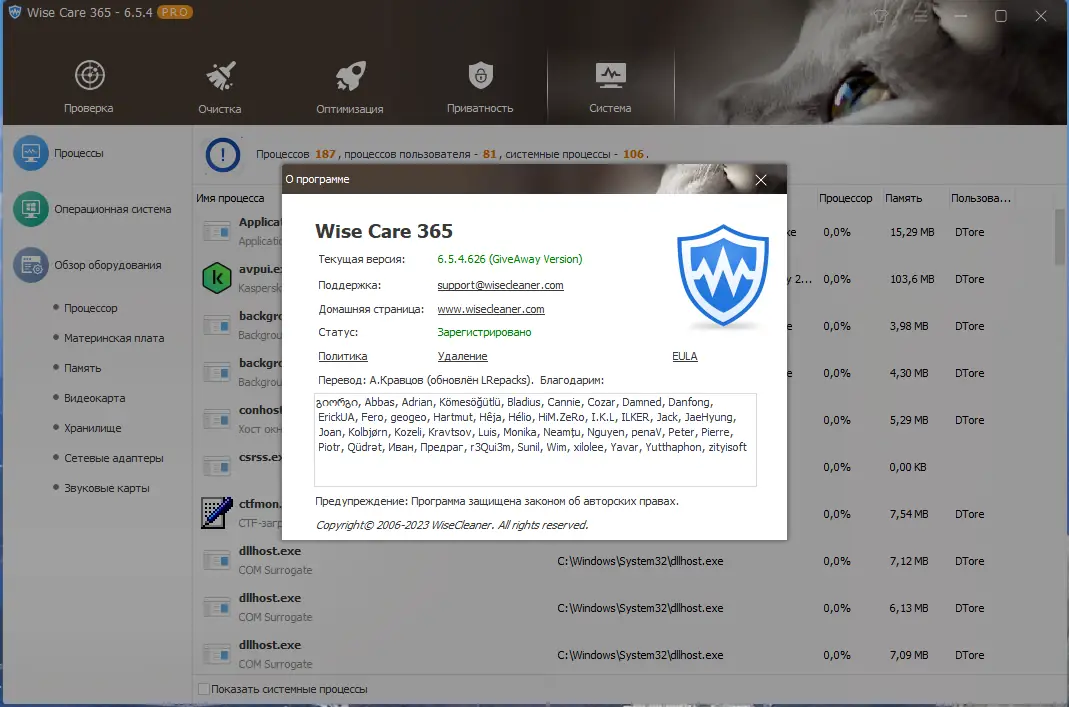Sort by Процессор column header
Screen dimensions: 1069x707
(845, 198)
